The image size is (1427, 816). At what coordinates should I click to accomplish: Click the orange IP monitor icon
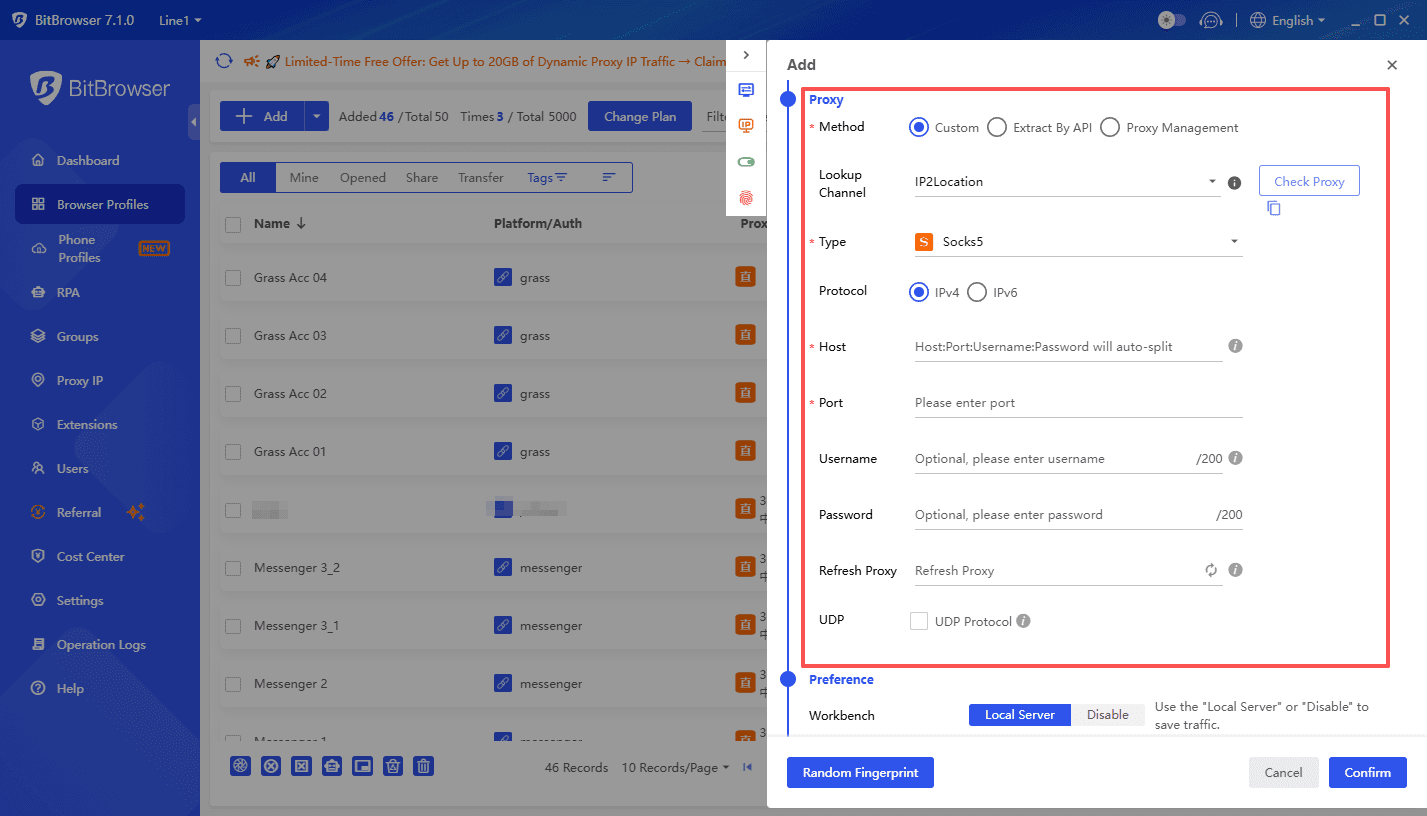(745, 125)
